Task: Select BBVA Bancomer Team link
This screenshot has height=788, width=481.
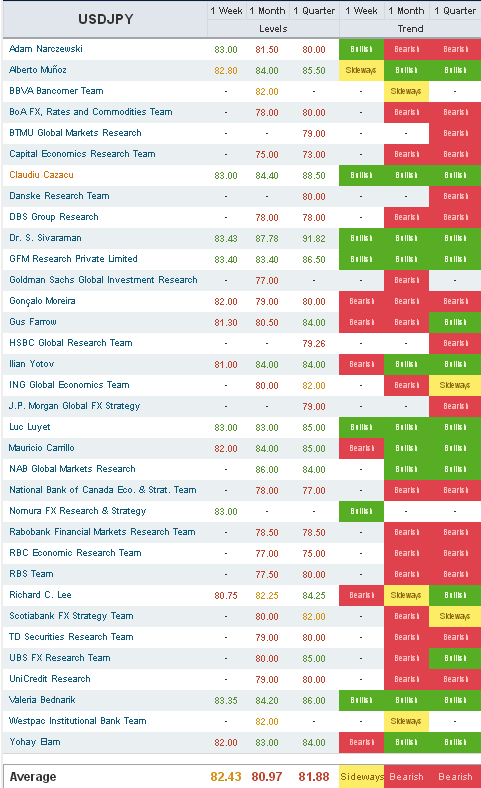Action: pyautogui.click(x=56, y=91)
